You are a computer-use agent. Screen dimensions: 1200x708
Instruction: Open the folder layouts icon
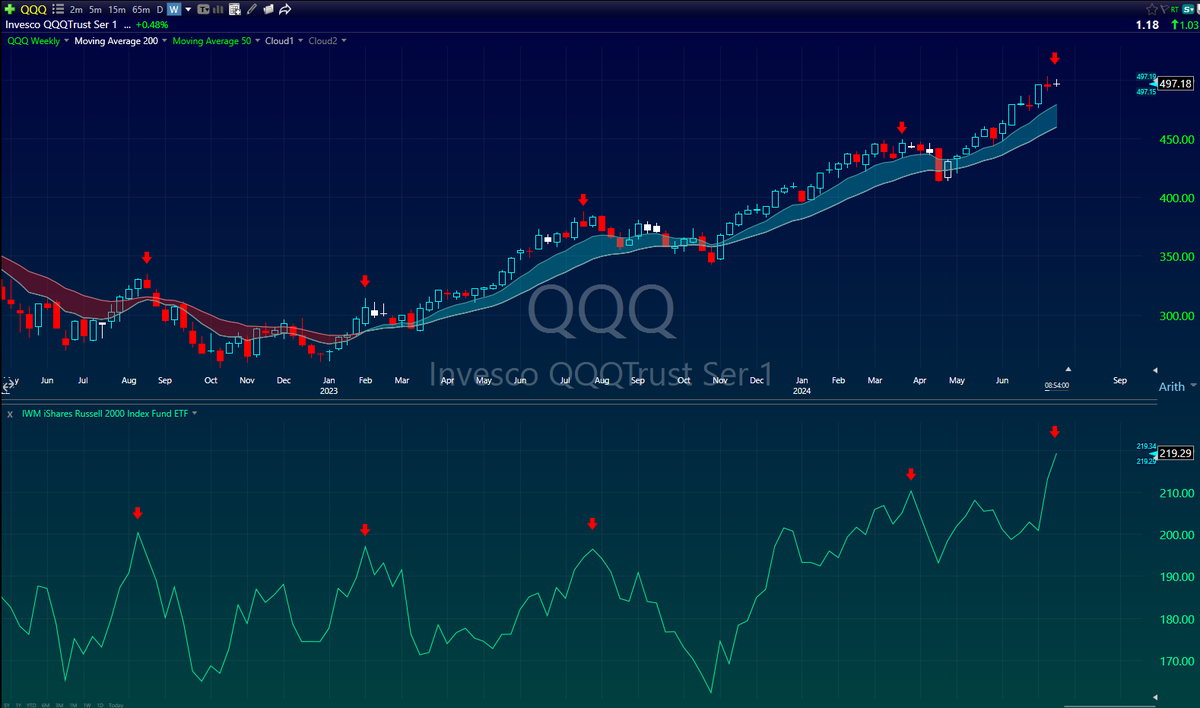(x=268, y=9)
